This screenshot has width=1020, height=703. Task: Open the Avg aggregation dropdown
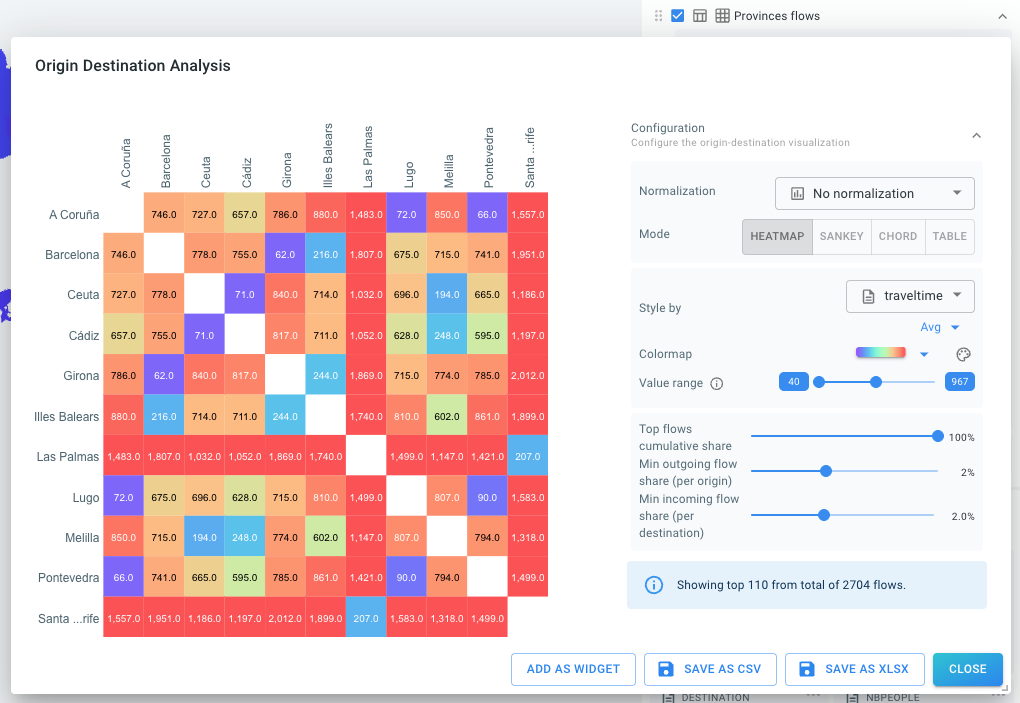[x=940, y=327]
